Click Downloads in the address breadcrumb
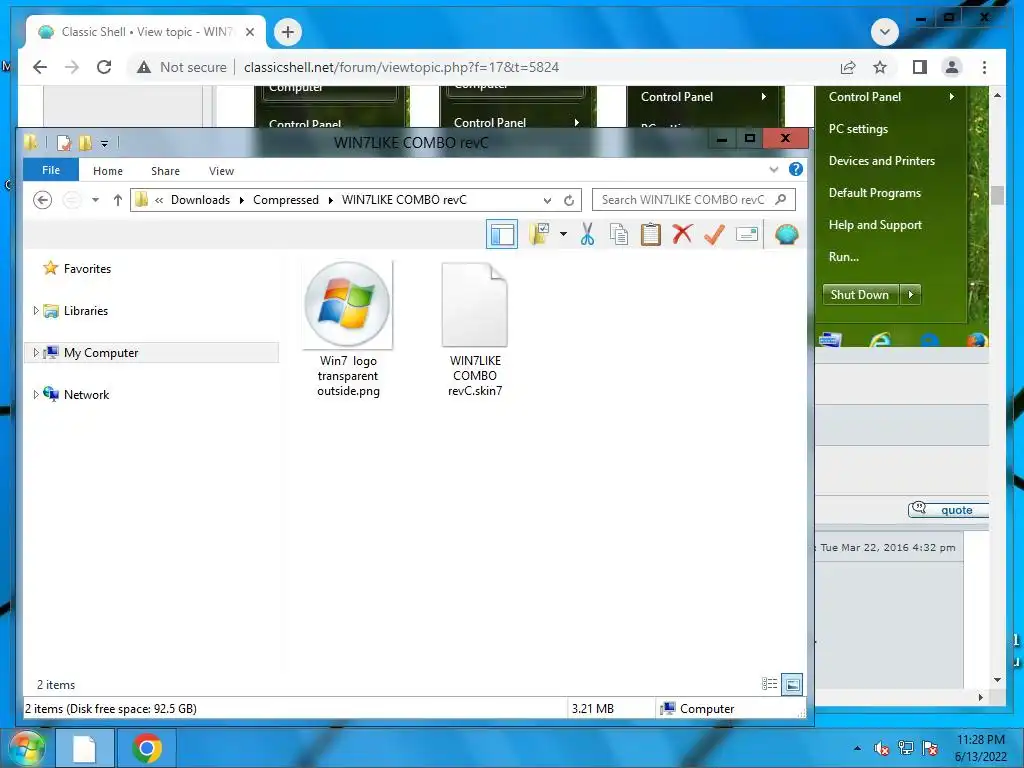Screen dimensions: 1024x768 point(200,200)
